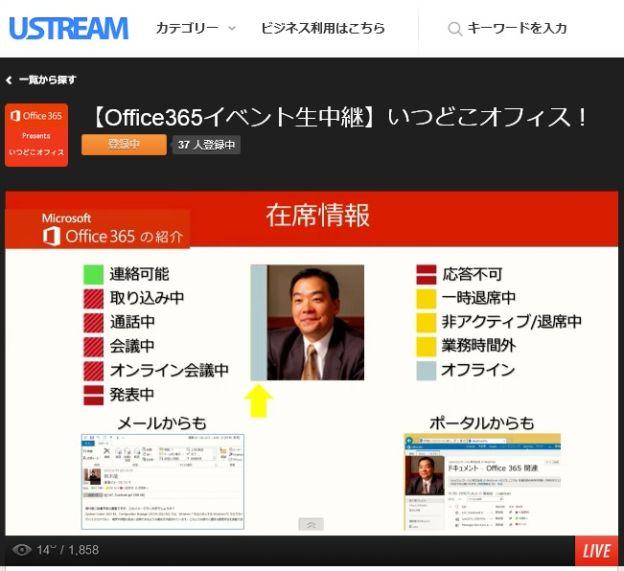Viewport: 624px width, 571px height.
Task: Click the live video player area
Action: [312, 363]
